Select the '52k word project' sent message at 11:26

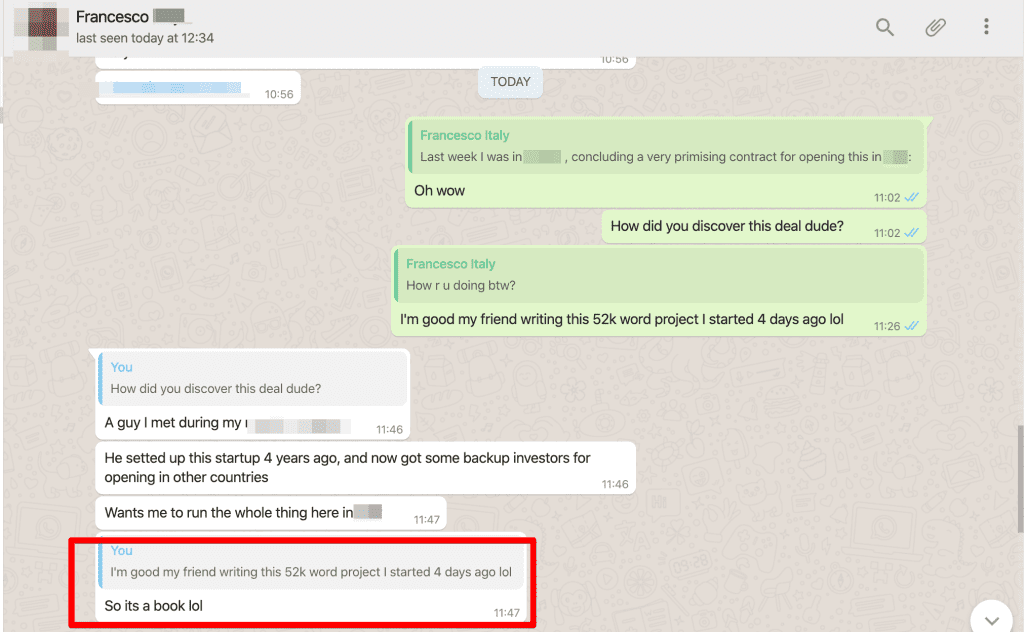coord(621,319)
